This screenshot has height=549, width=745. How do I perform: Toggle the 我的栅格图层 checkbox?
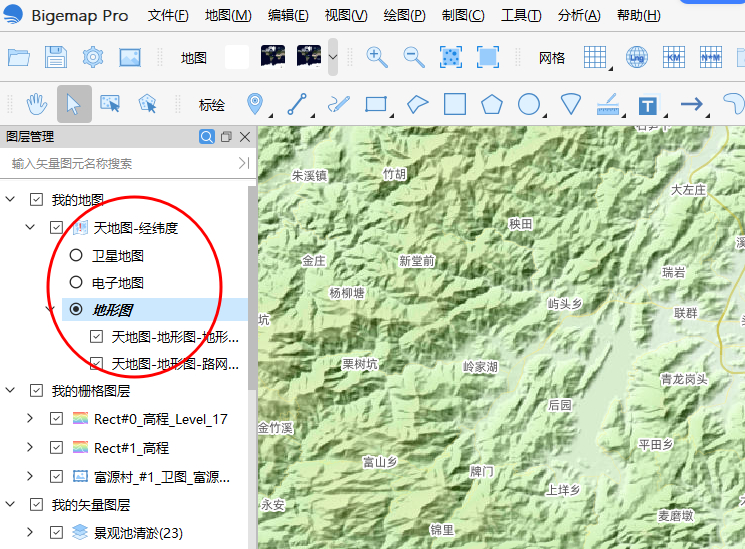[37, 390]
